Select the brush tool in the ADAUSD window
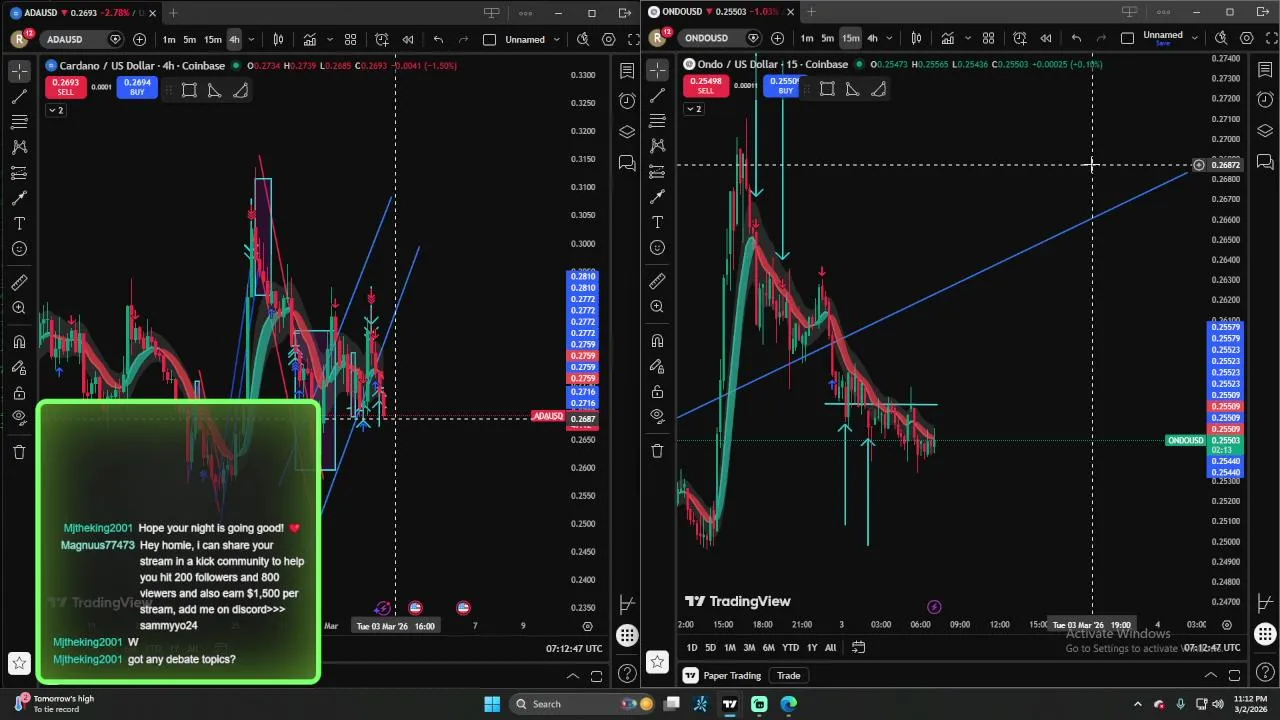 19,198
